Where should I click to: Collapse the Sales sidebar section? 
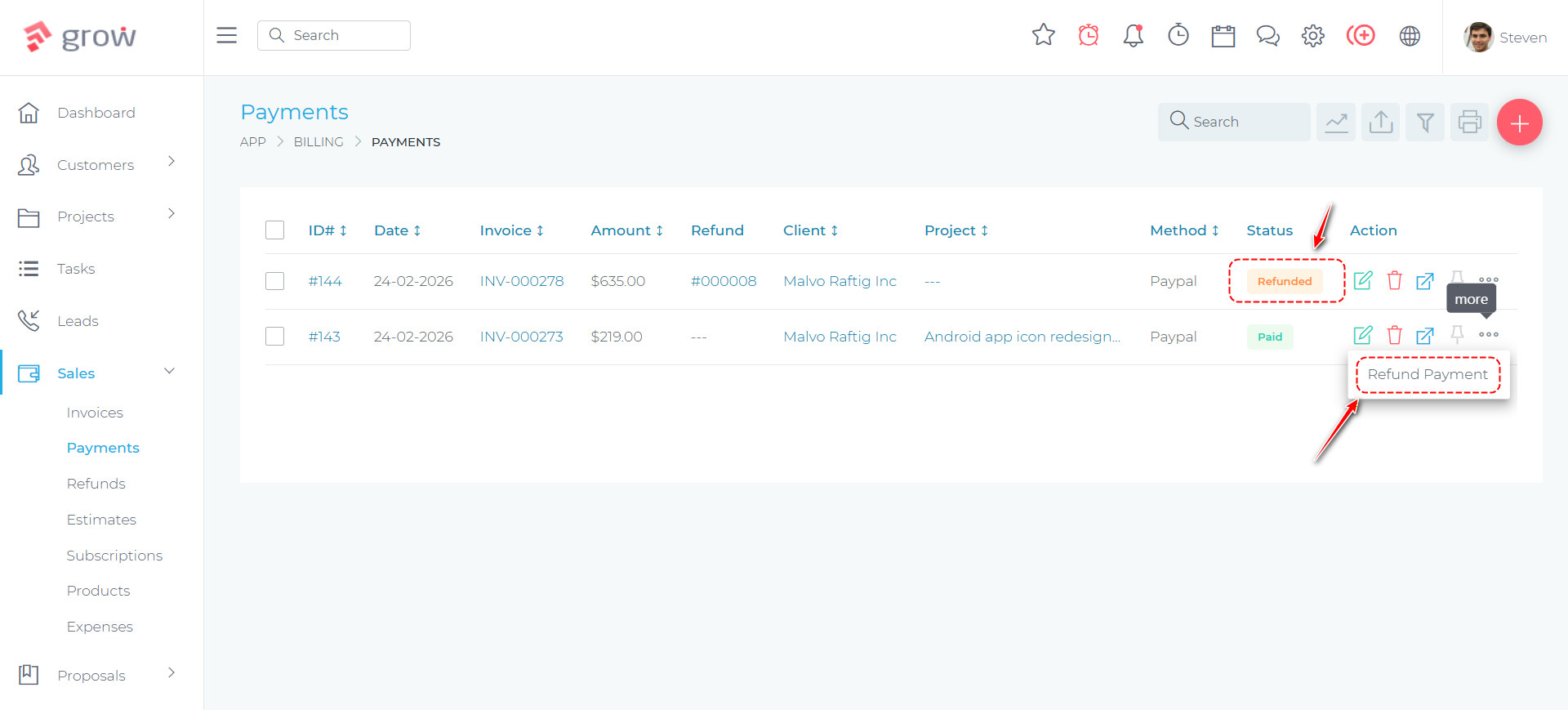coord(169,372)
